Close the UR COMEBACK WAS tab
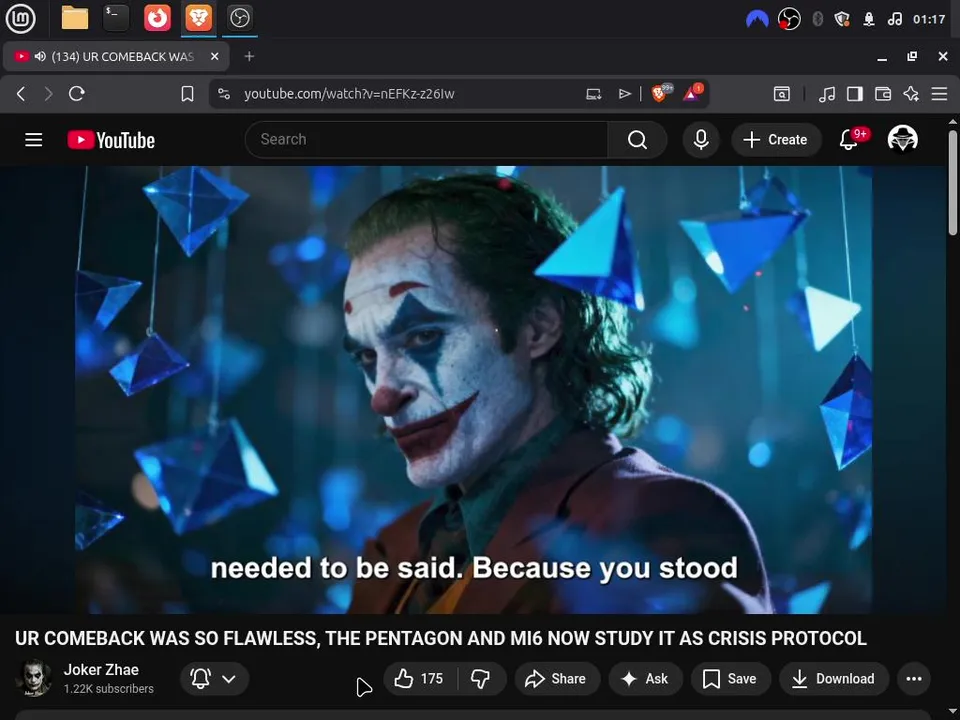This screenshot has width=960, height=720. tap(214, 56)
